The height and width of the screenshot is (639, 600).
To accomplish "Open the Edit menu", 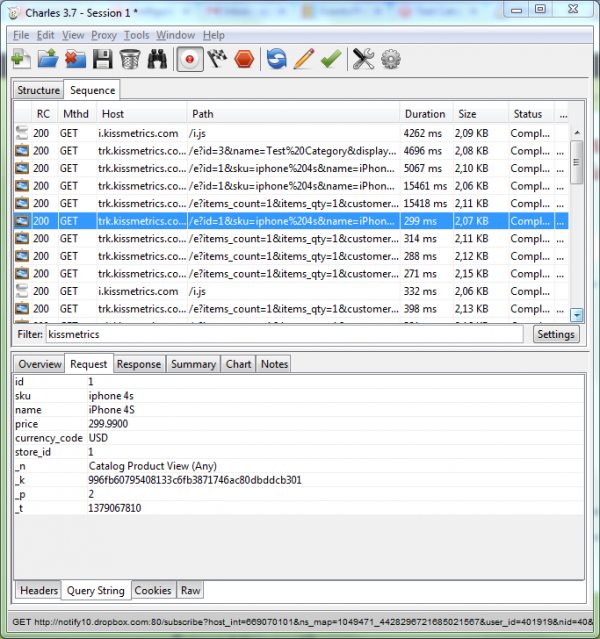I will coord(45,35).
